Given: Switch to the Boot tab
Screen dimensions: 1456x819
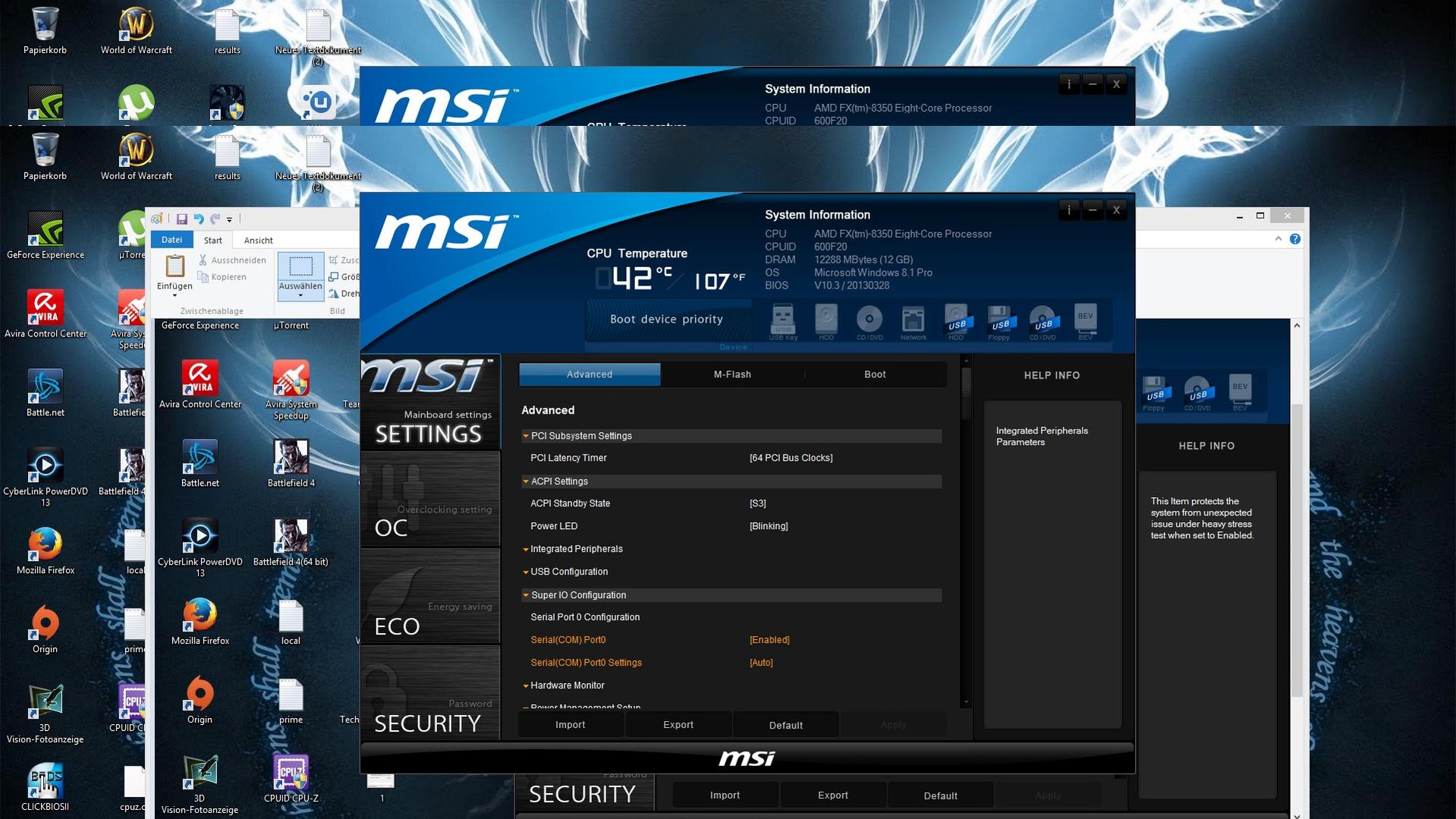Looking at the screenshot, I should pos(875,375).
